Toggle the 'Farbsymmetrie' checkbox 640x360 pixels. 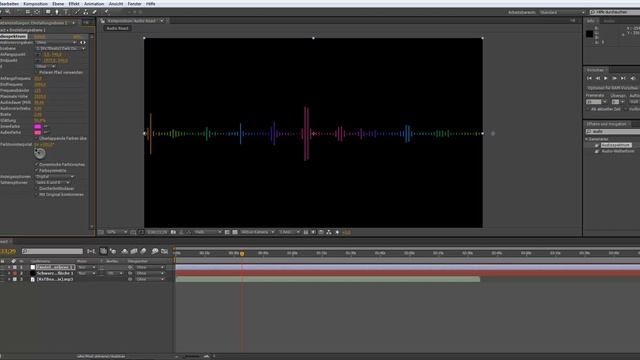click(36, 171)
